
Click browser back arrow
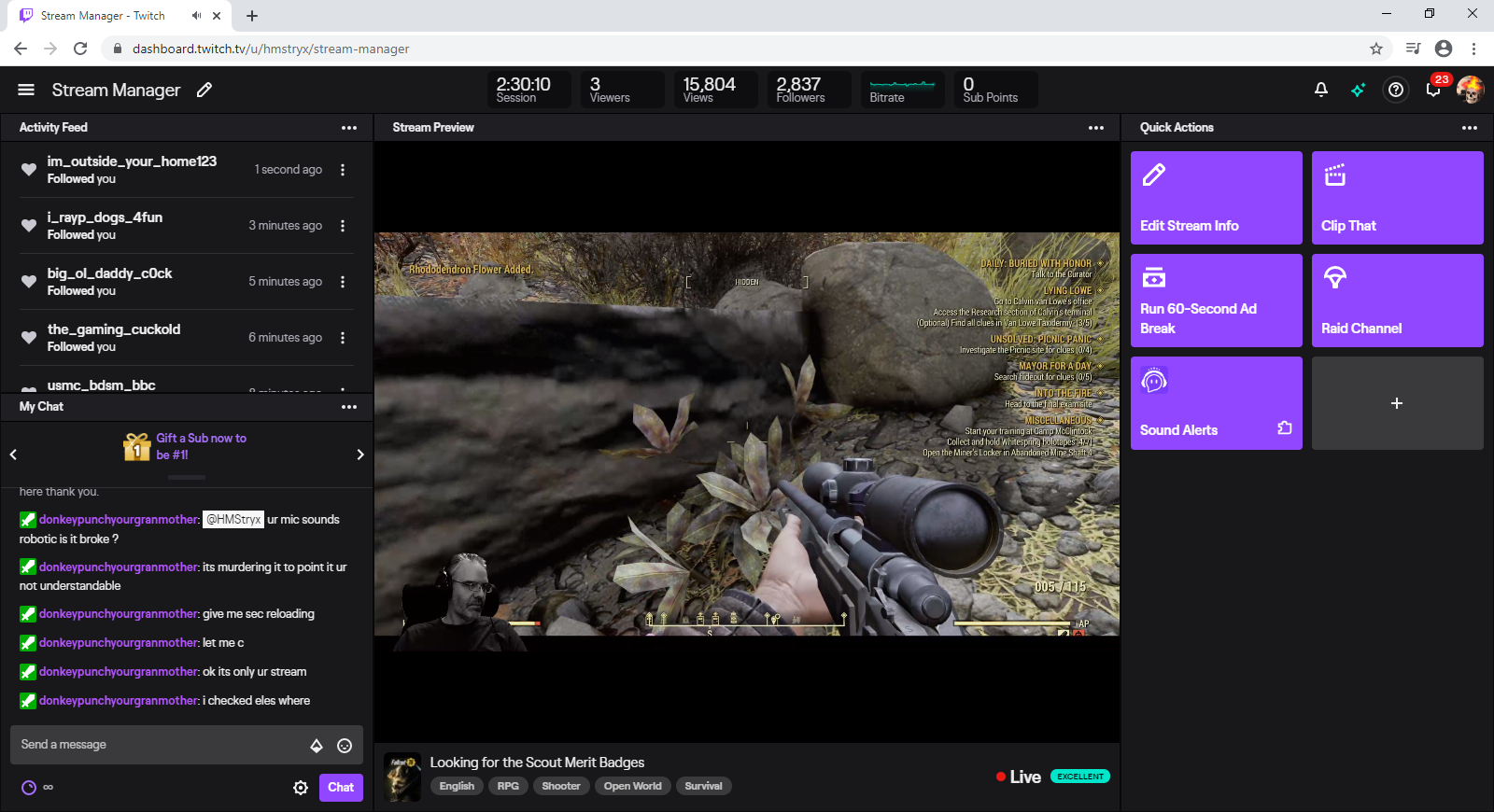(21, 49)
